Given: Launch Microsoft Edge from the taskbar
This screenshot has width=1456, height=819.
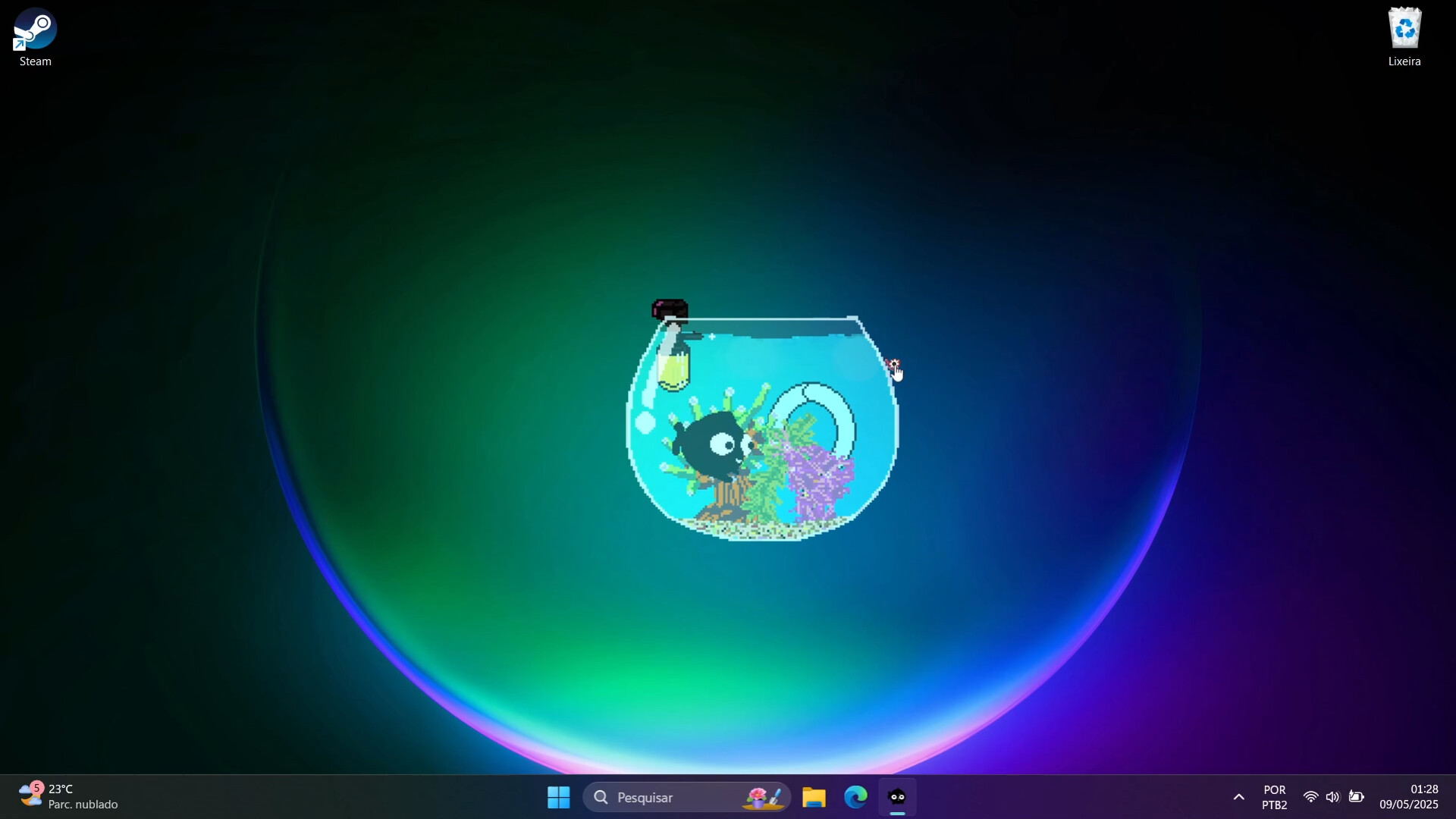Looking at the screenshot, I should point(855,797).
